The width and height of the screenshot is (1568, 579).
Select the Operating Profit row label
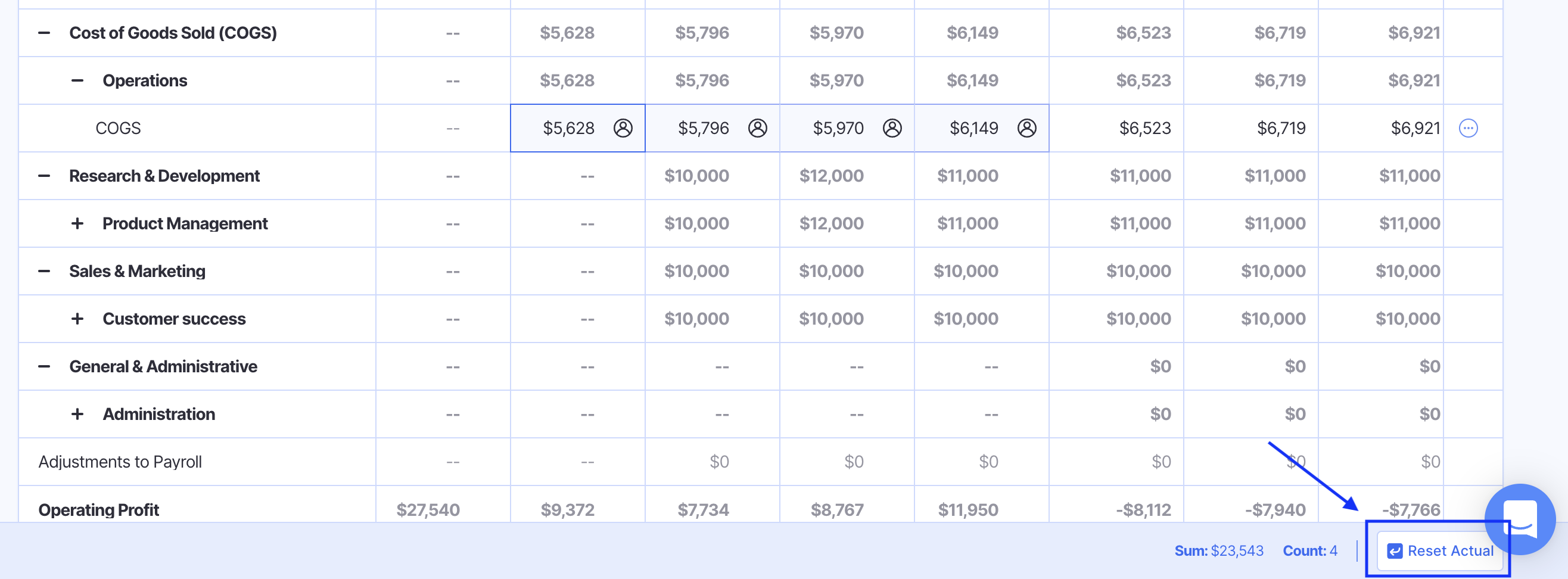(x=99, y=509)
